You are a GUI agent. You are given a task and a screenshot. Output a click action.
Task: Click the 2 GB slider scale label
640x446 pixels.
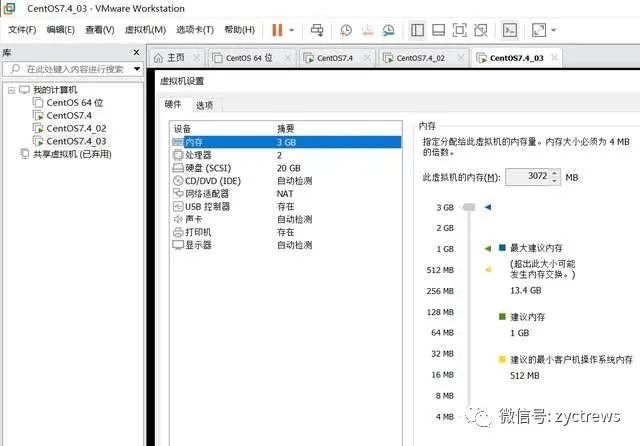click(x=445, y=228)
